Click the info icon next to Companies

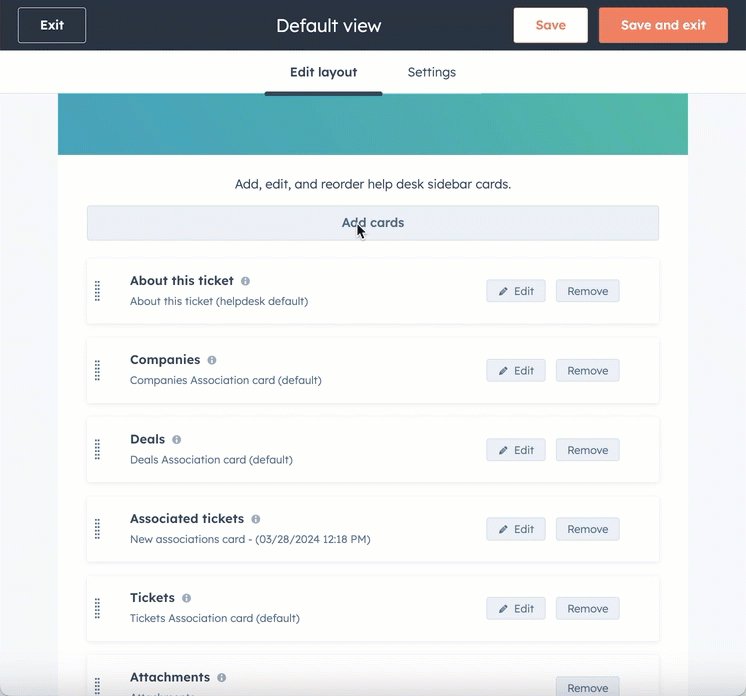[212, 360]
